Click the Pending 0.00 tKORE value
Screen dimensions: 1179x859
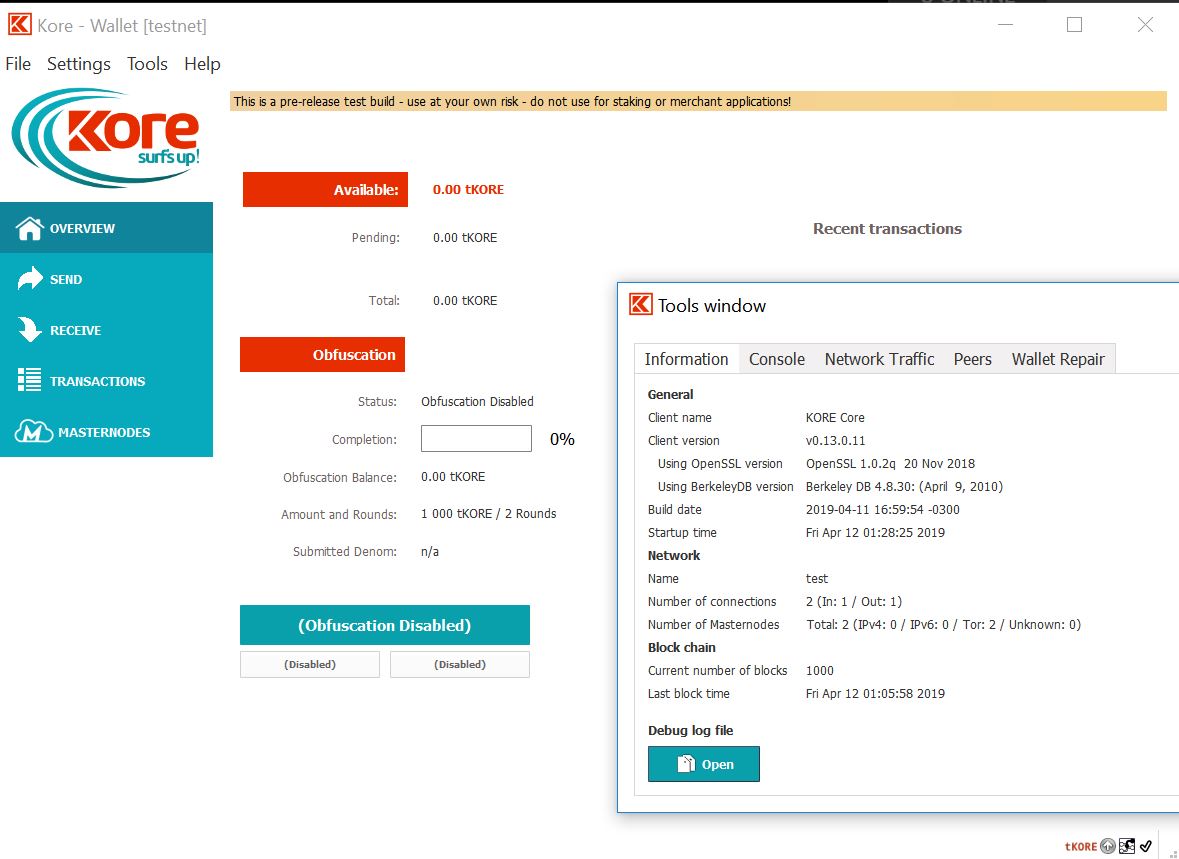pos(465,238)
